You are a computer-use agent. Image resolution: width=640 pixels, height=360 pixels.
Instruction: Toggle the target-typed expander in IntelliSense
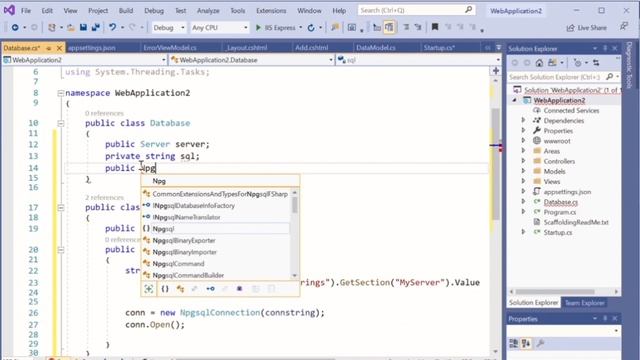[149, 289]
